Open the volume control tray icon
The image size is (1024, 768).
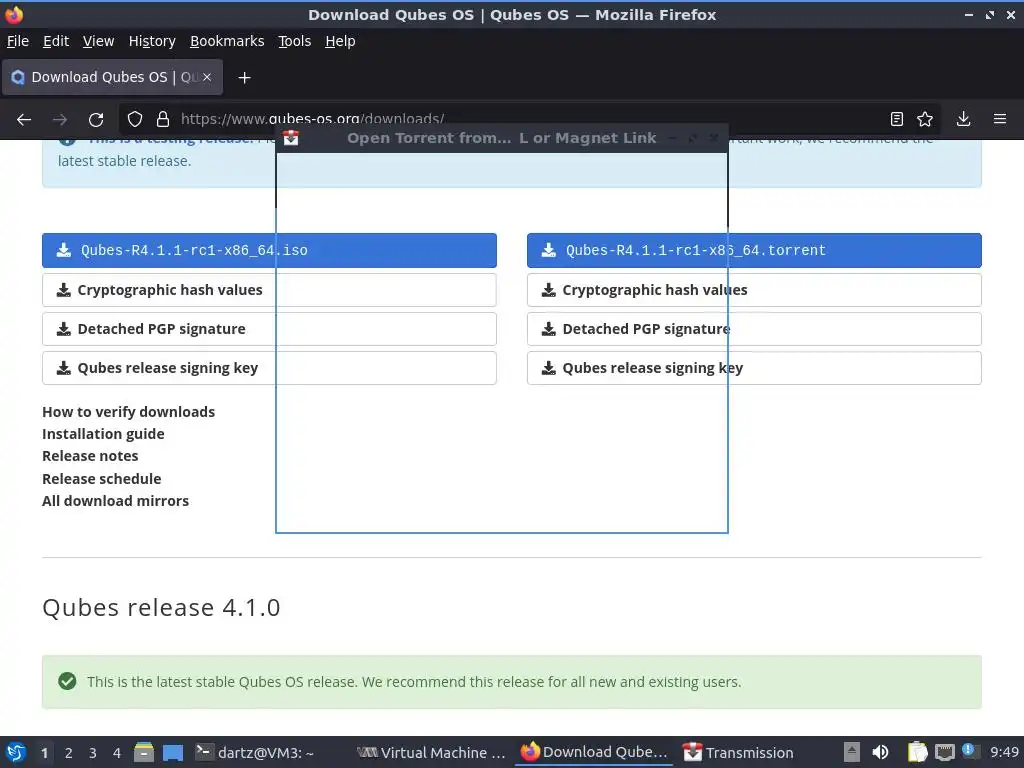(880, 752)
